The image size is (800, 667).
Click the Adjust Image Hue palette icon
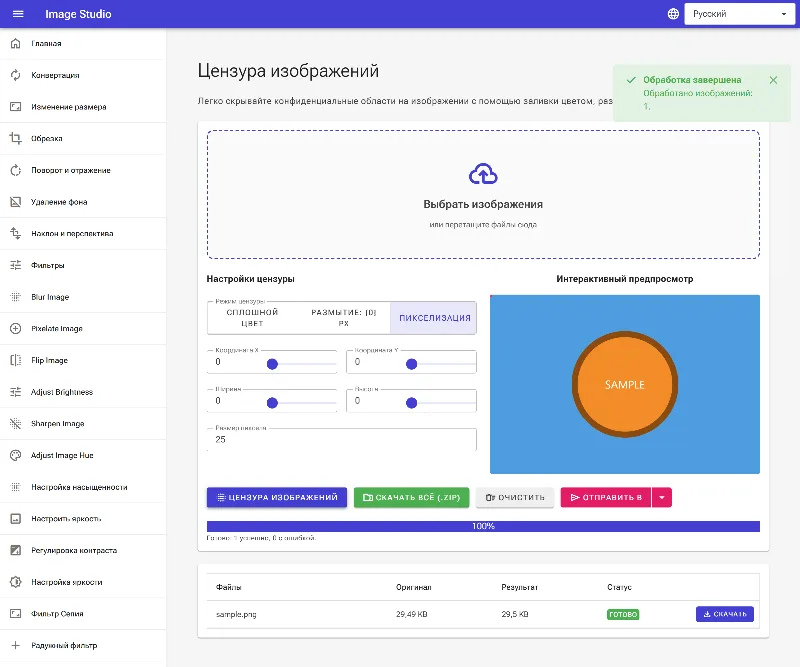pos(16,455)
